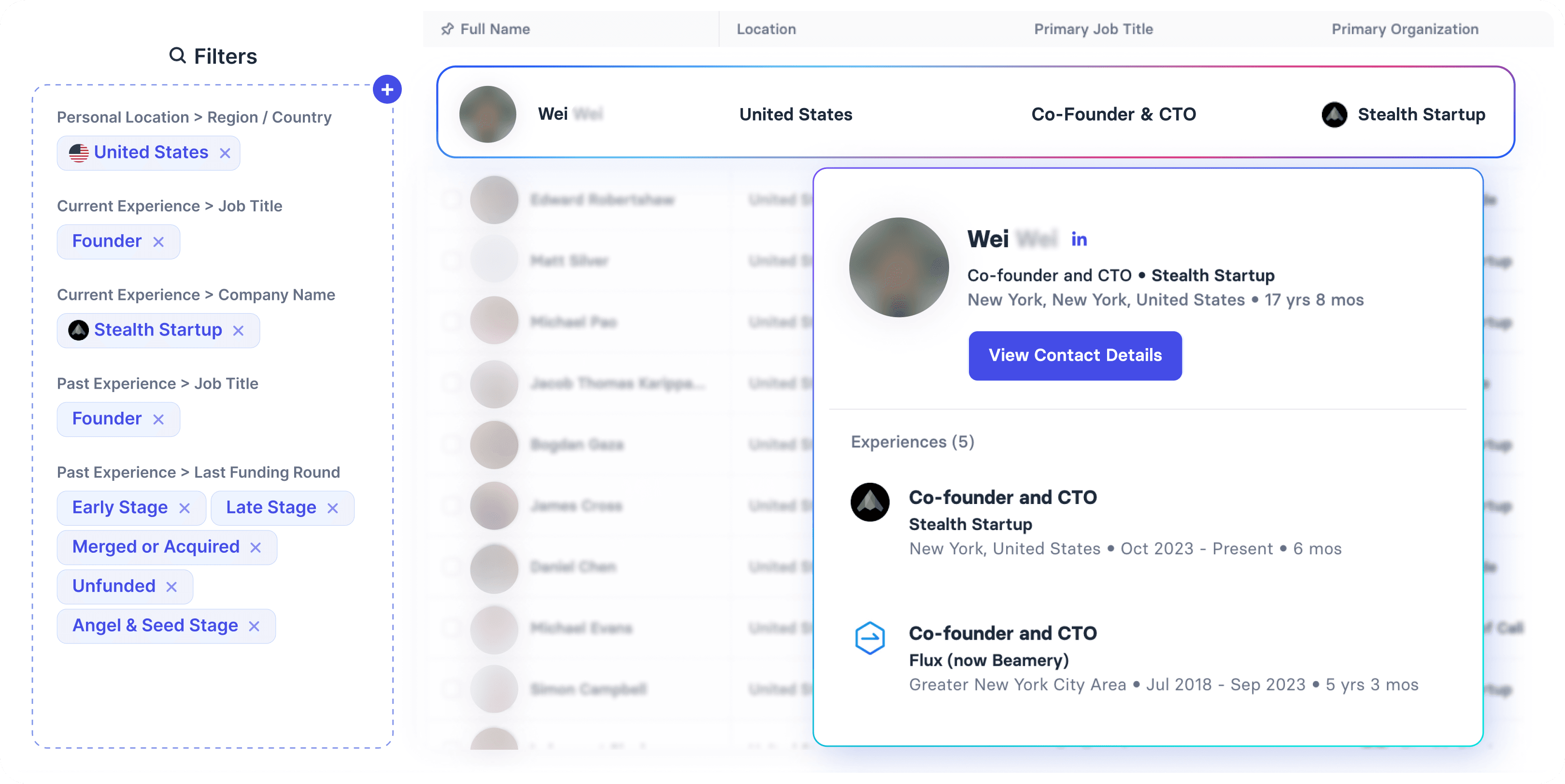Open Wei's avatar in highlighted row
Image resolution: width=1565 pixels, height=784 pixels.
click(487, 114)
